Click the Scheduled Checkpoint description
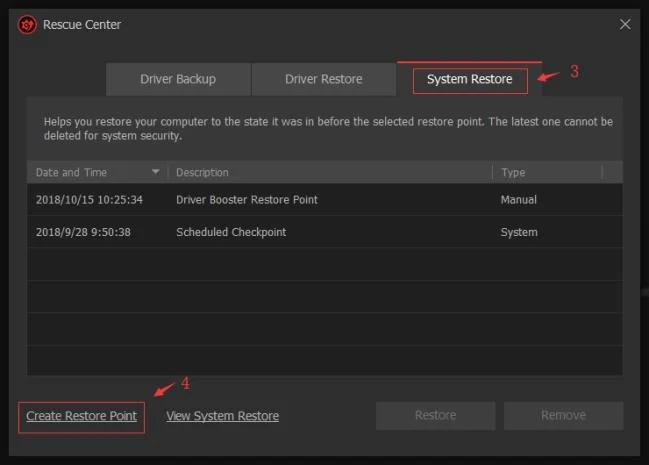 [x=231, y=232]
